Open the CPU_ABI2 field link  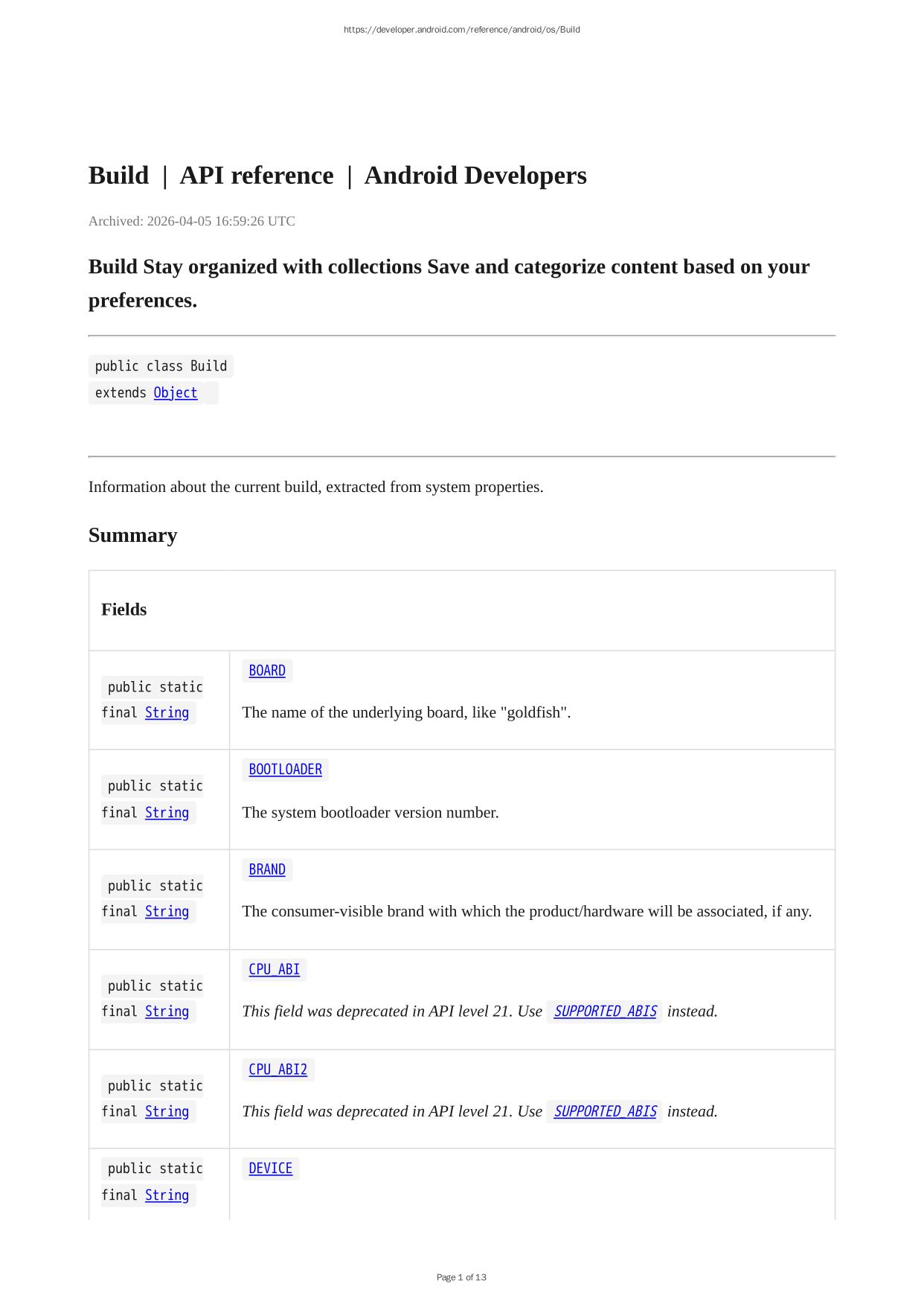coord(277,1070)
